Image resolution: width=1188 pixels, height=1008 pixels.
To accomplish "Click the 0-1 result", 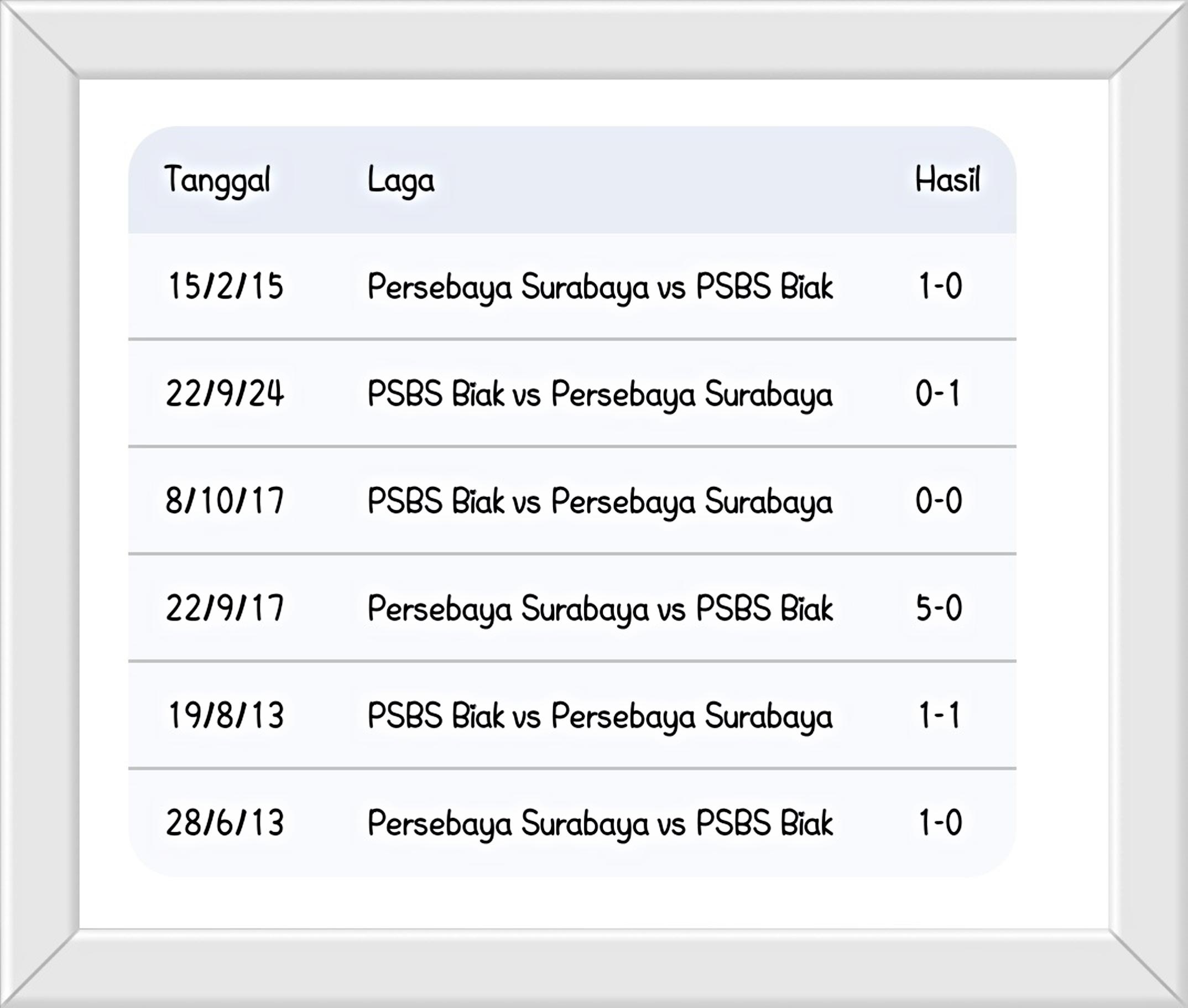I will 939,393.
